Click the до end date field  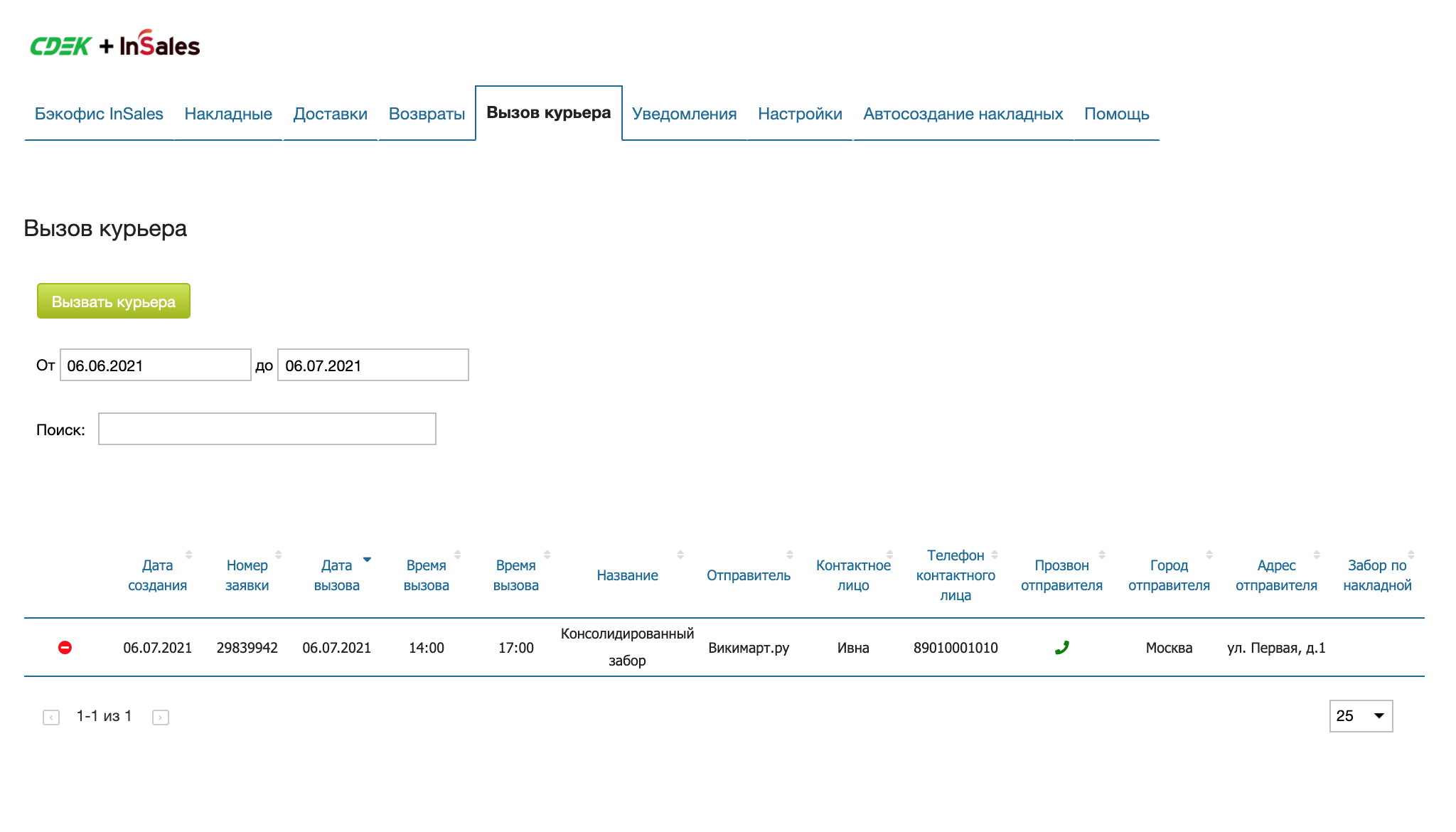(x=373, y=365)
